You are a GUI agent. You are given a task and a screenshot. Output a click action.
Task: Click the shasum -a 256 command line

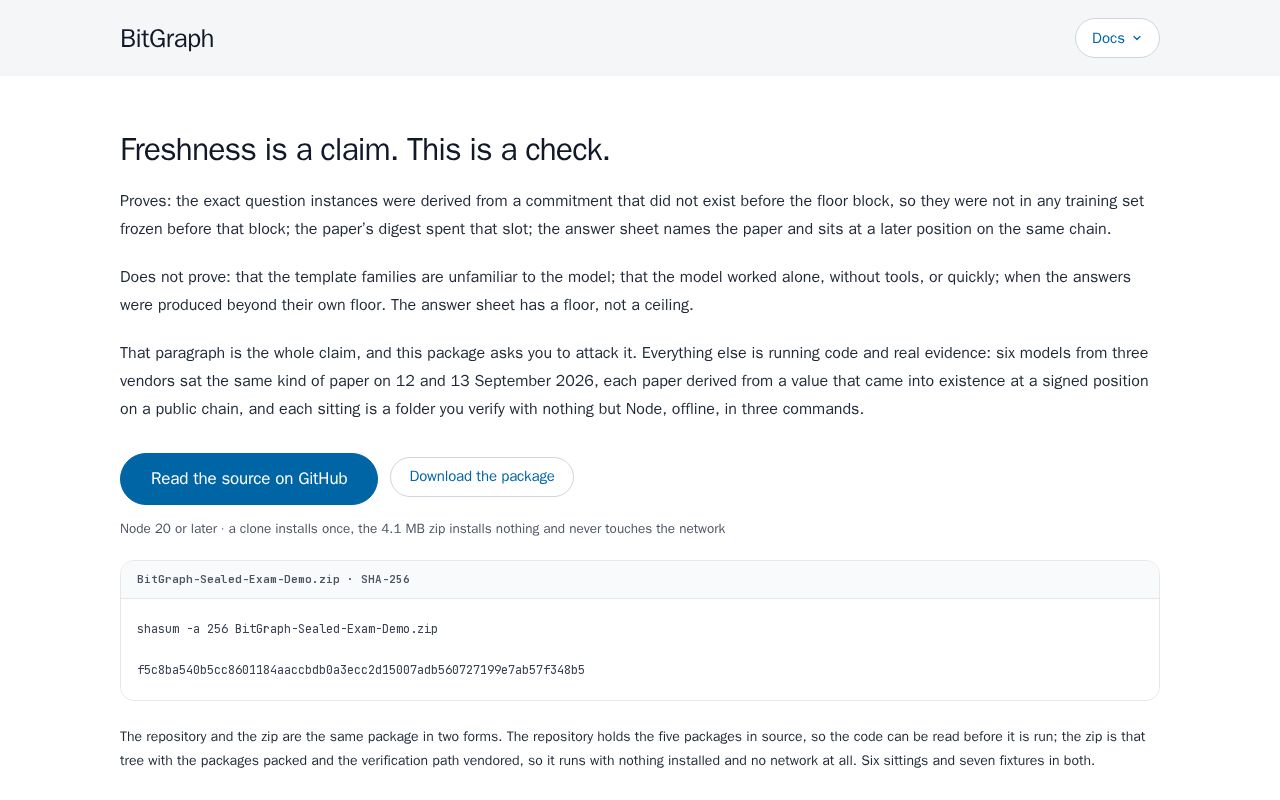point(287,629)
